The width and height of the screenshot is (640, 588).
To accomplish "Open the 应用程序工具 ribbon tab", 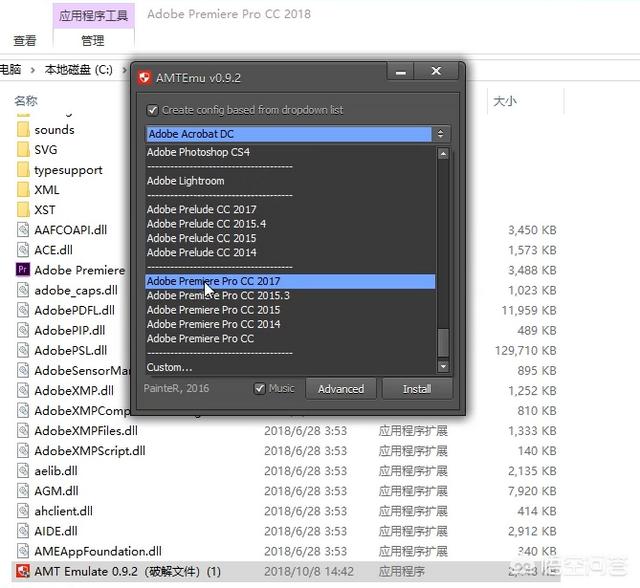I will pos(93,16).
